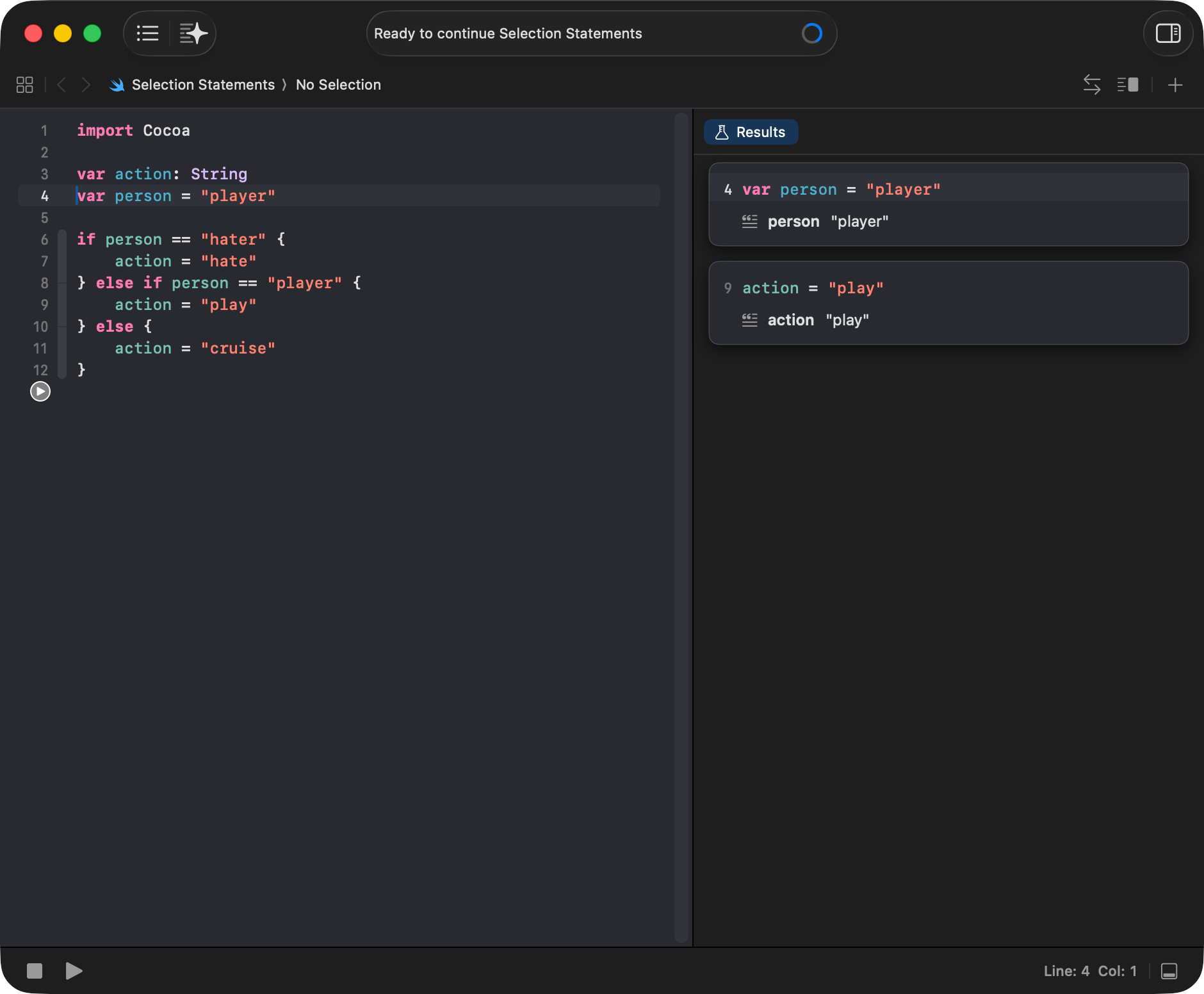Open the coding assistant sparkle icon

click(x=193, y=33)
